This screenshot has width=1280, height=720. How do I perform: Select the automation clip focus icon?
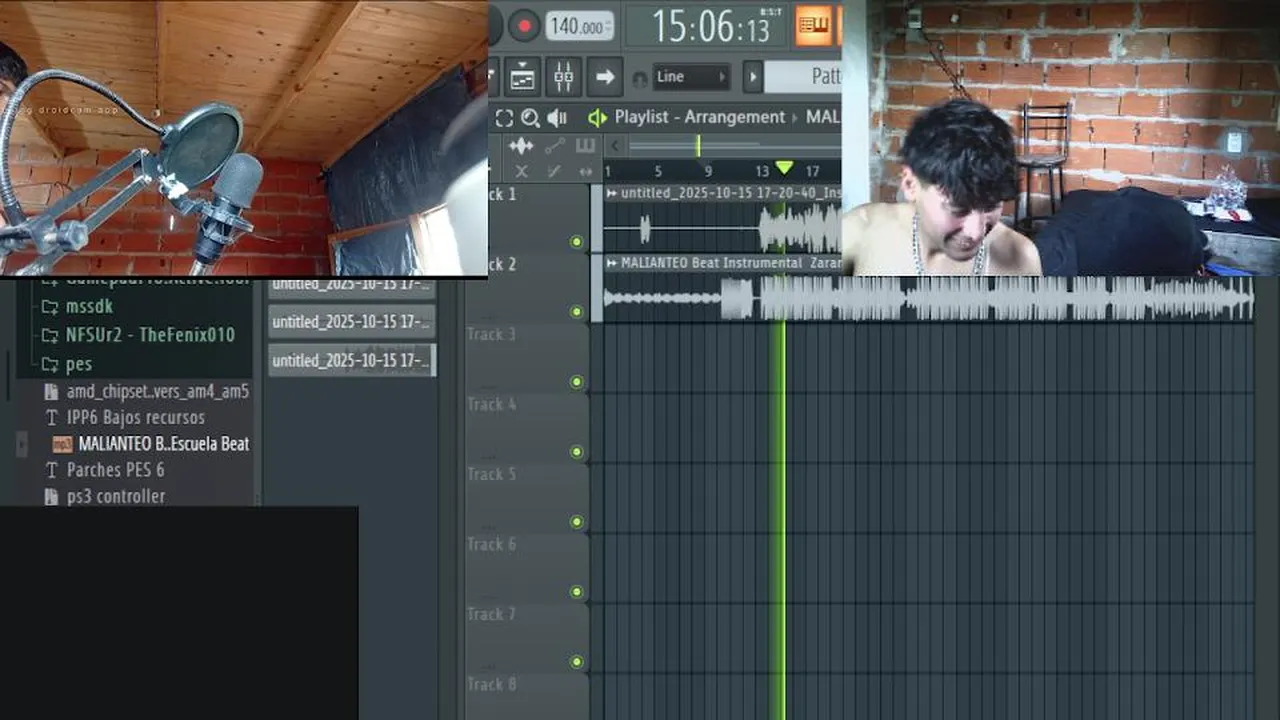point(553,147)
